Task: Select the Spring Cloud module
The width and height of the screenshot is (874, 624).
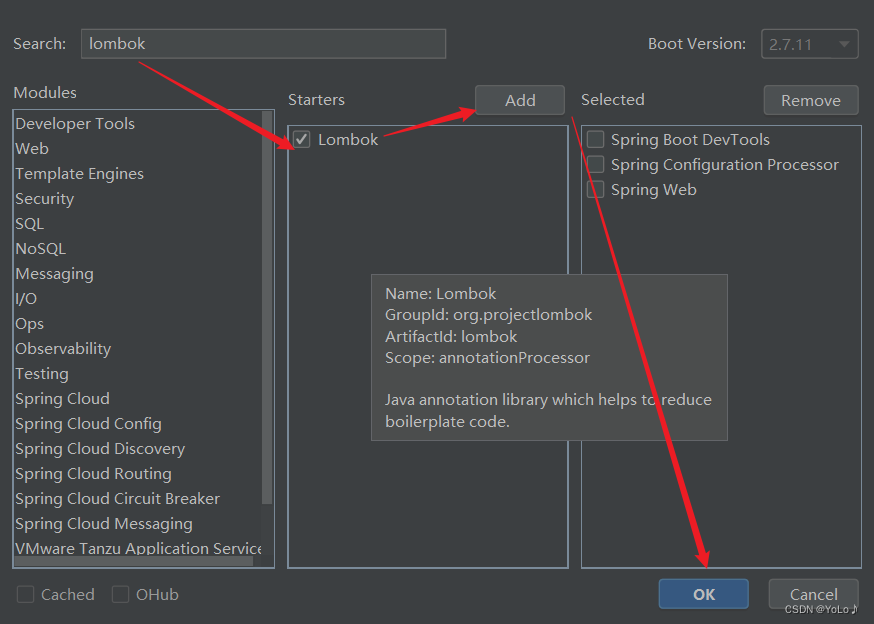Action: point(137,399)
